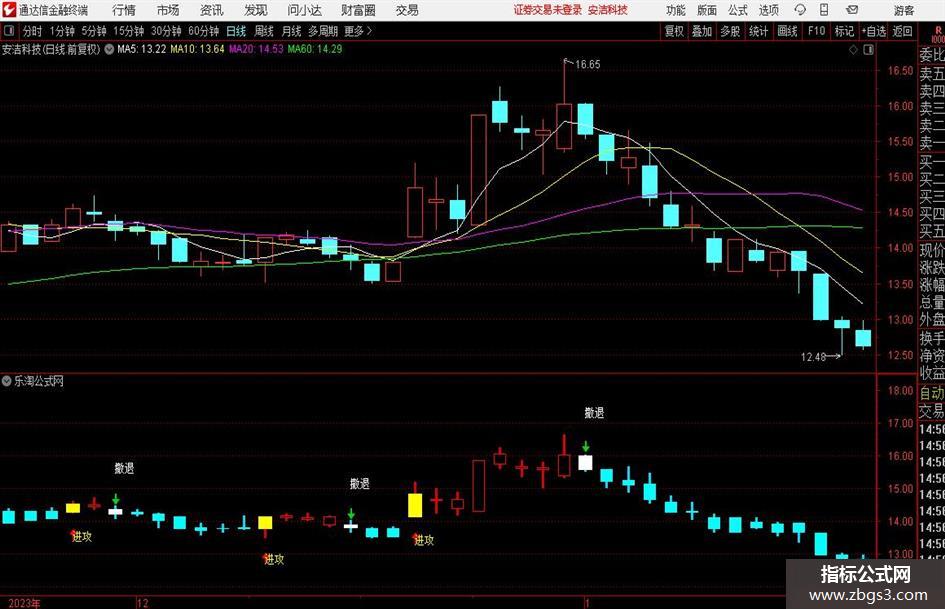Open the envelope message icon
Screen dimensions: 945x609
tap(852, 10)
